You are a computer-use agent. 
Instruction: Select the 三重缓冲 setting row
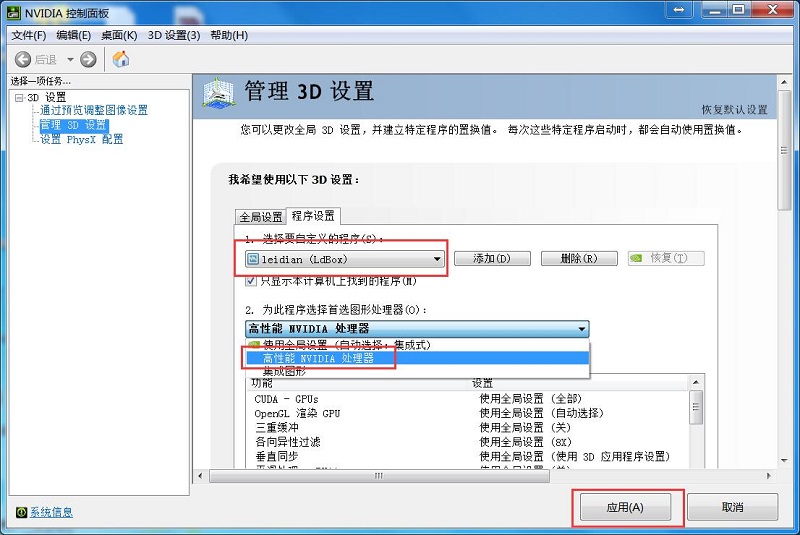point(467,427)
